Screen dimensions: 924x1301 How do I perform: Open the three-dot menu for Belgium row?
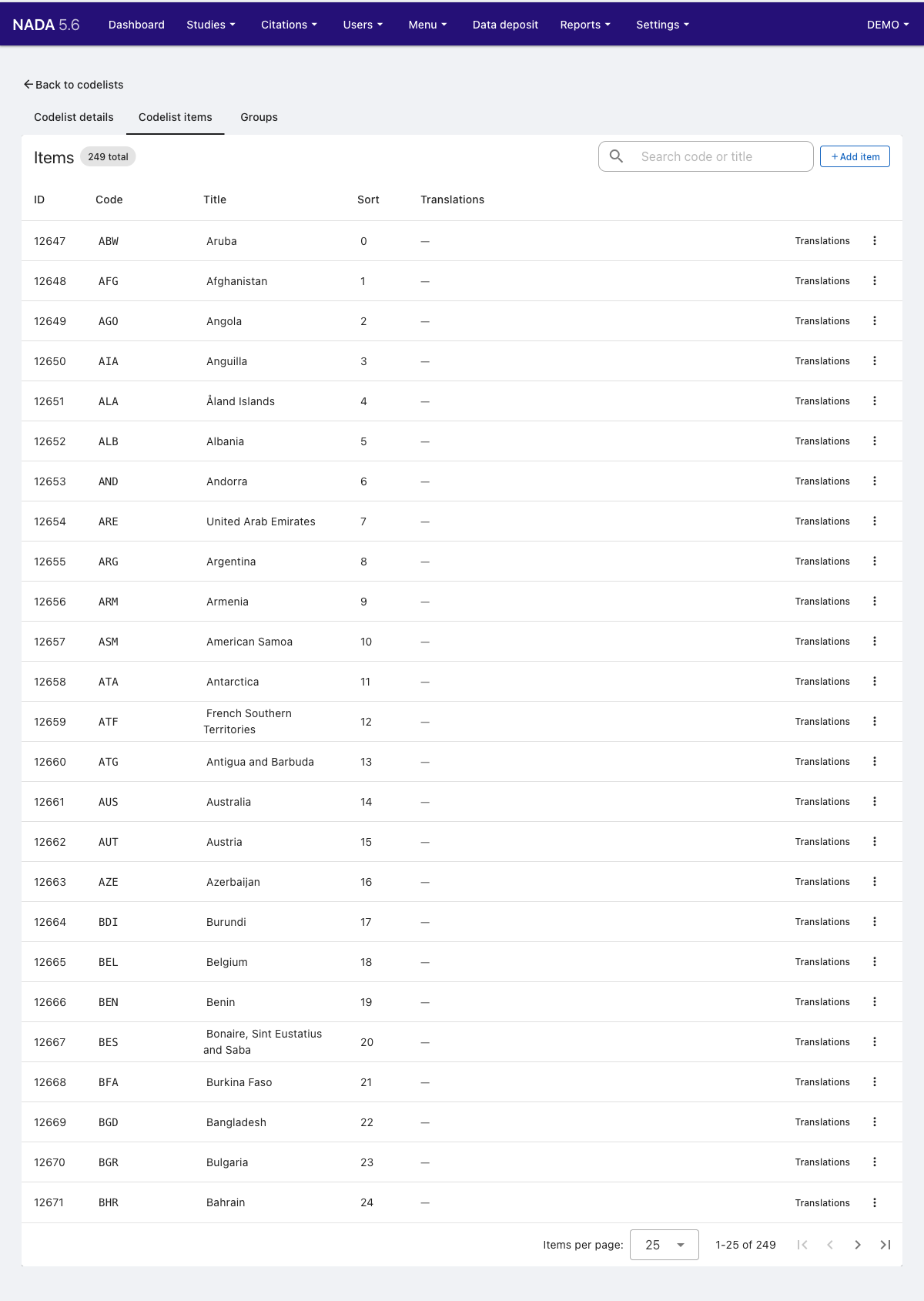(875, 962)
